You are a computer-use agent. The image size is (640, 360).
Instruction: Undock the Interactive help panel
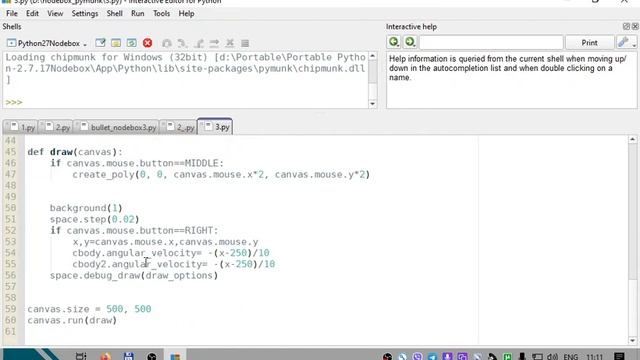coord(626,27)
